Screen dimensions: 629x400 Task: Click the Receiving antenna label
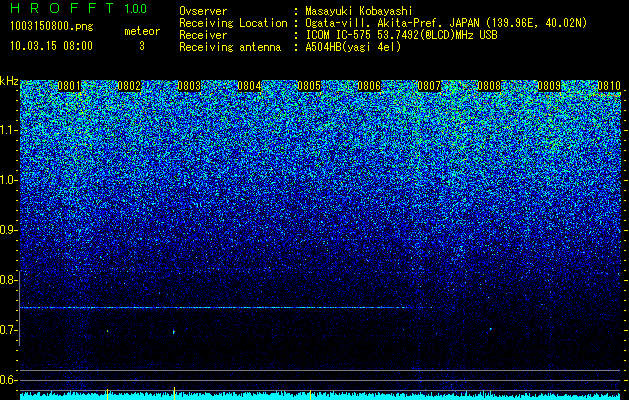230,47
